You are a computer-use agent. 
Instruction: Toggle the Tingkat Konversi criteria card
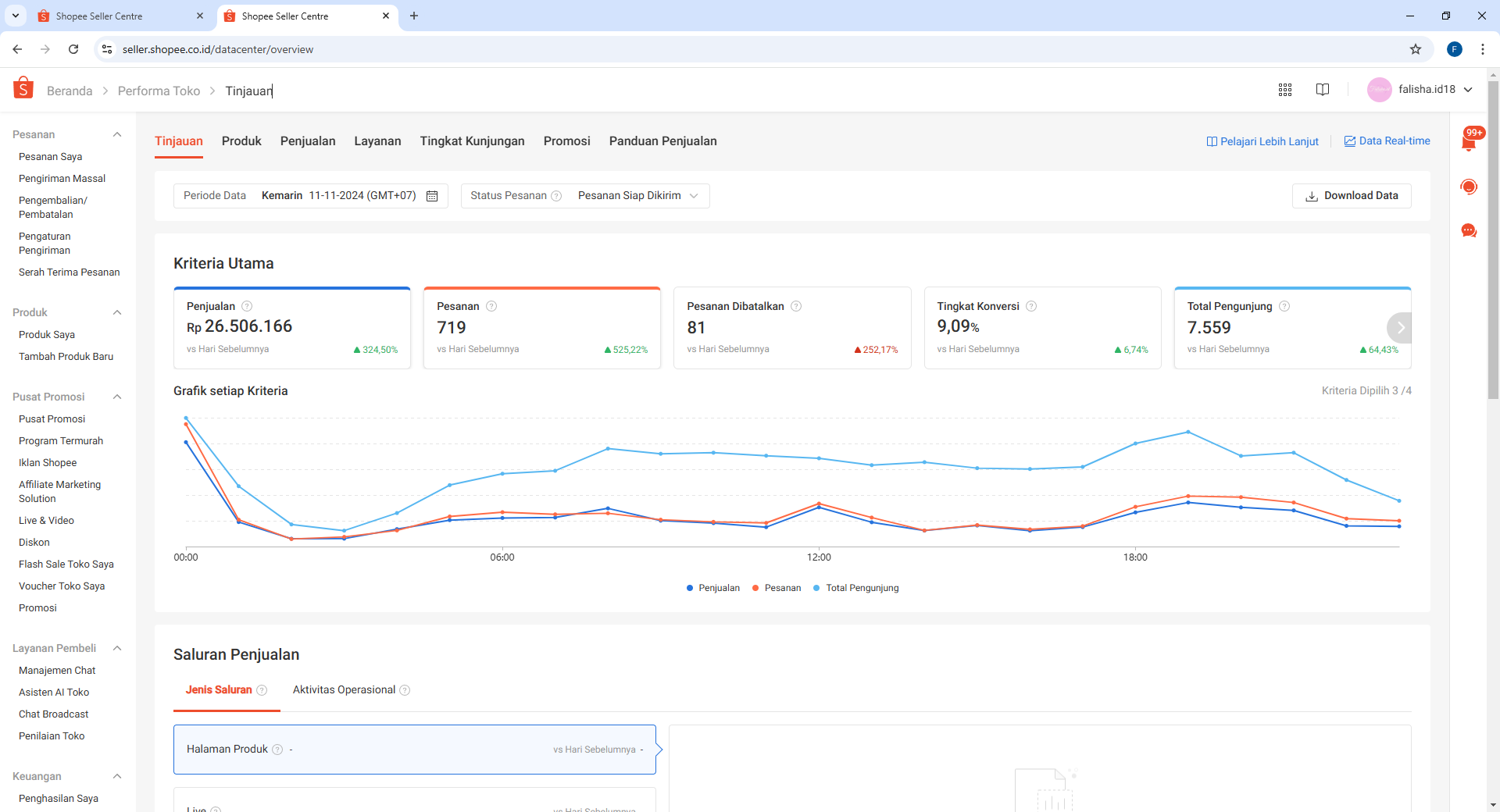coord(1042,328)
